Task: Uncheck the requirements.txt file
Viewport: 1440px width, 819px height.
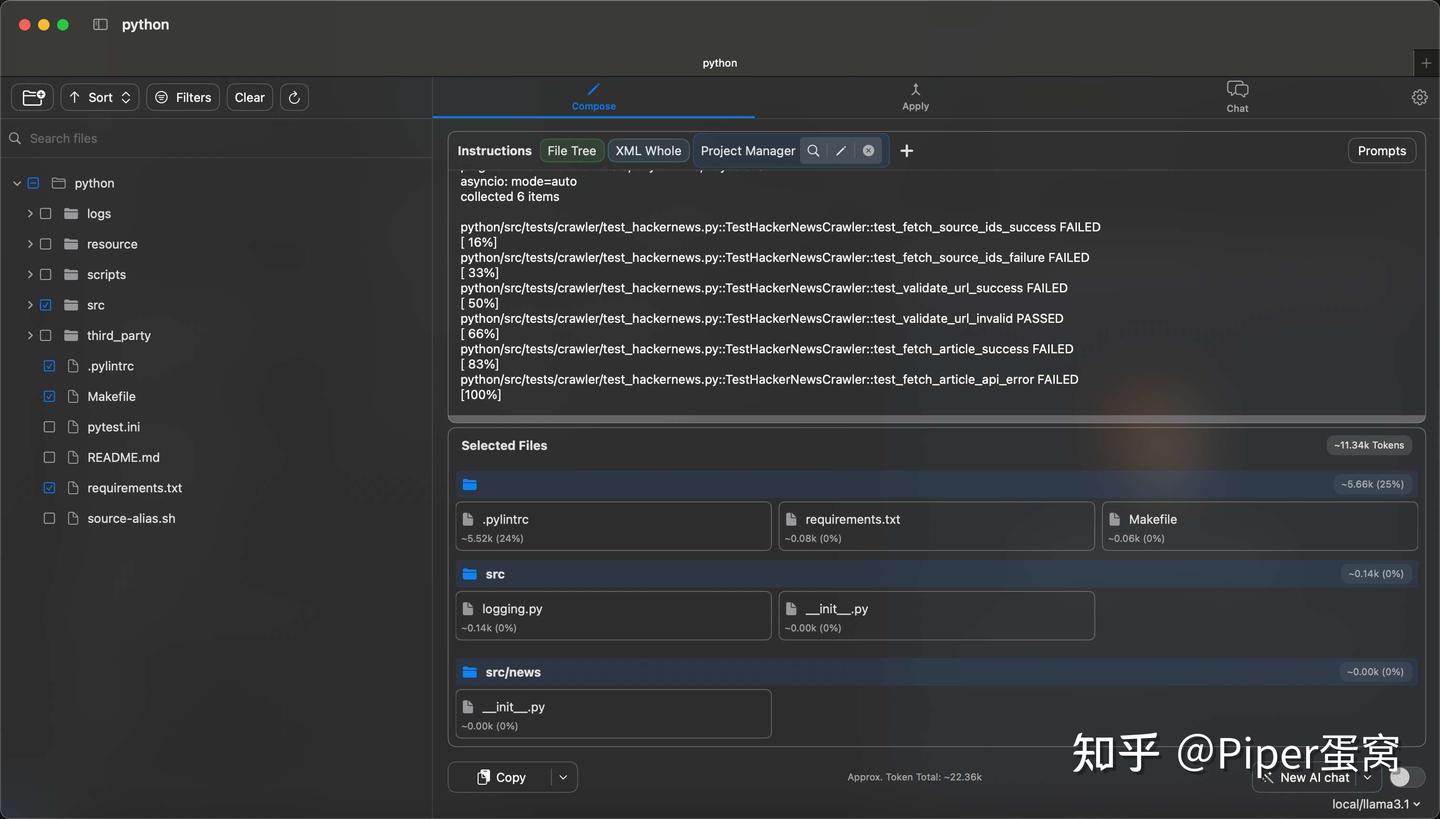Action: (x=48, y=487)
